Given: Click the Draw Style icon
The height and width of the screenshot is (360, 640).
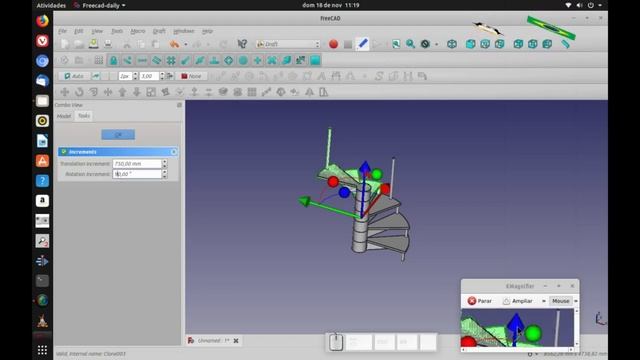Looking at the screenshot, I should (x=425, y=44).
